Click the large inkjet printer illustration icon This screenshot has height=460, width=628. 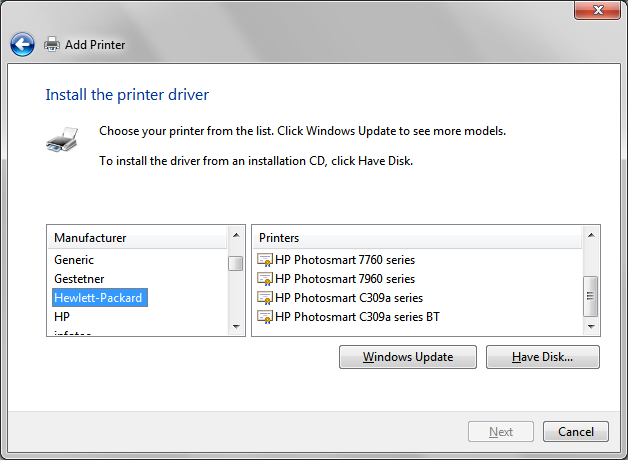62,139
